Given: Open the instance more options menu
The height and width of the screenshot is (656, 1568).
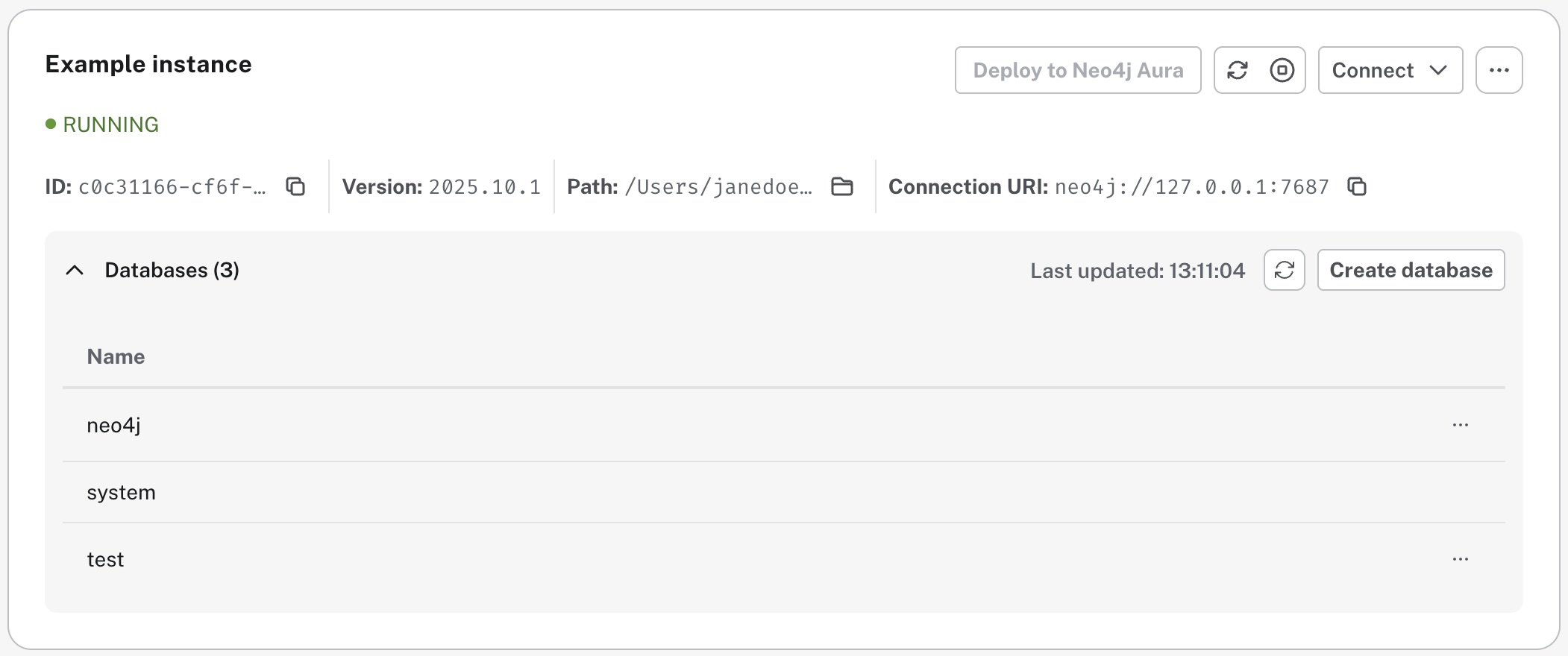Looking at the screenshot, I should coord(1499,70).
